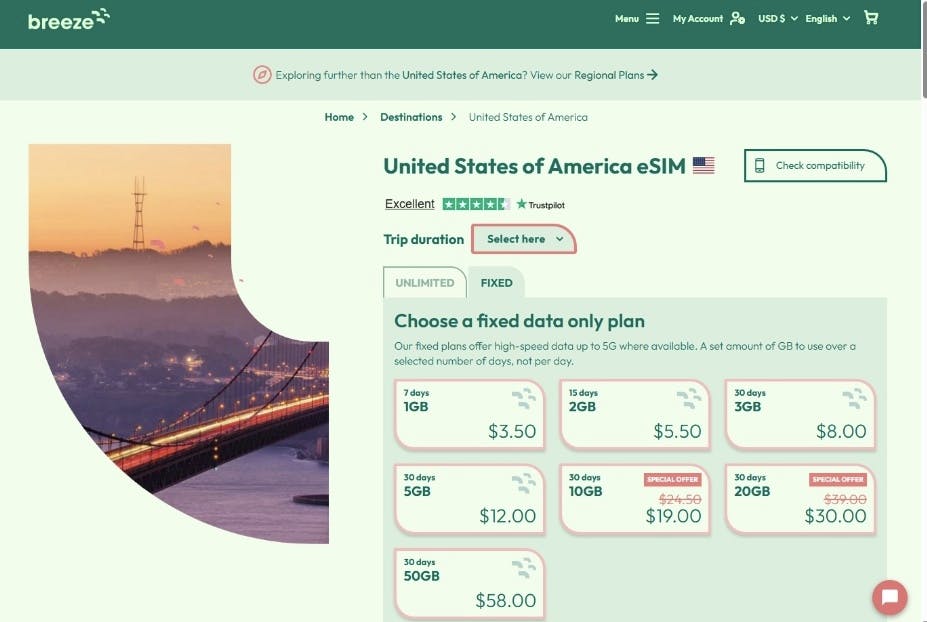
Task: Click the Breeze logo
Action: (x=68, y=19)
